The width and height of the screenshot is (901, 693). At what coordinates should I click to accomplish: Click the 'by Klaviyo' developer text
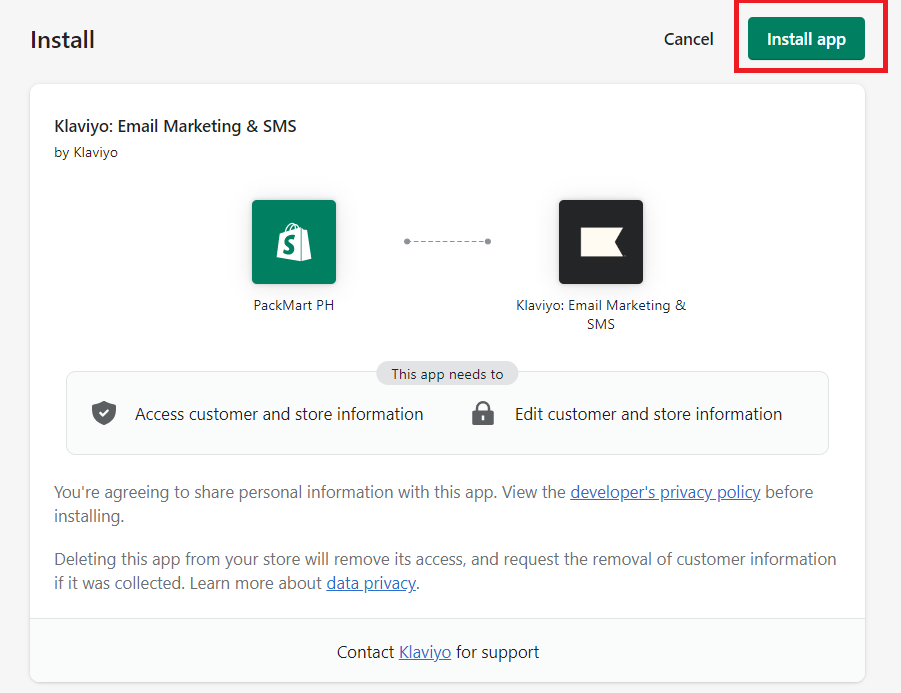pos(86,152)
